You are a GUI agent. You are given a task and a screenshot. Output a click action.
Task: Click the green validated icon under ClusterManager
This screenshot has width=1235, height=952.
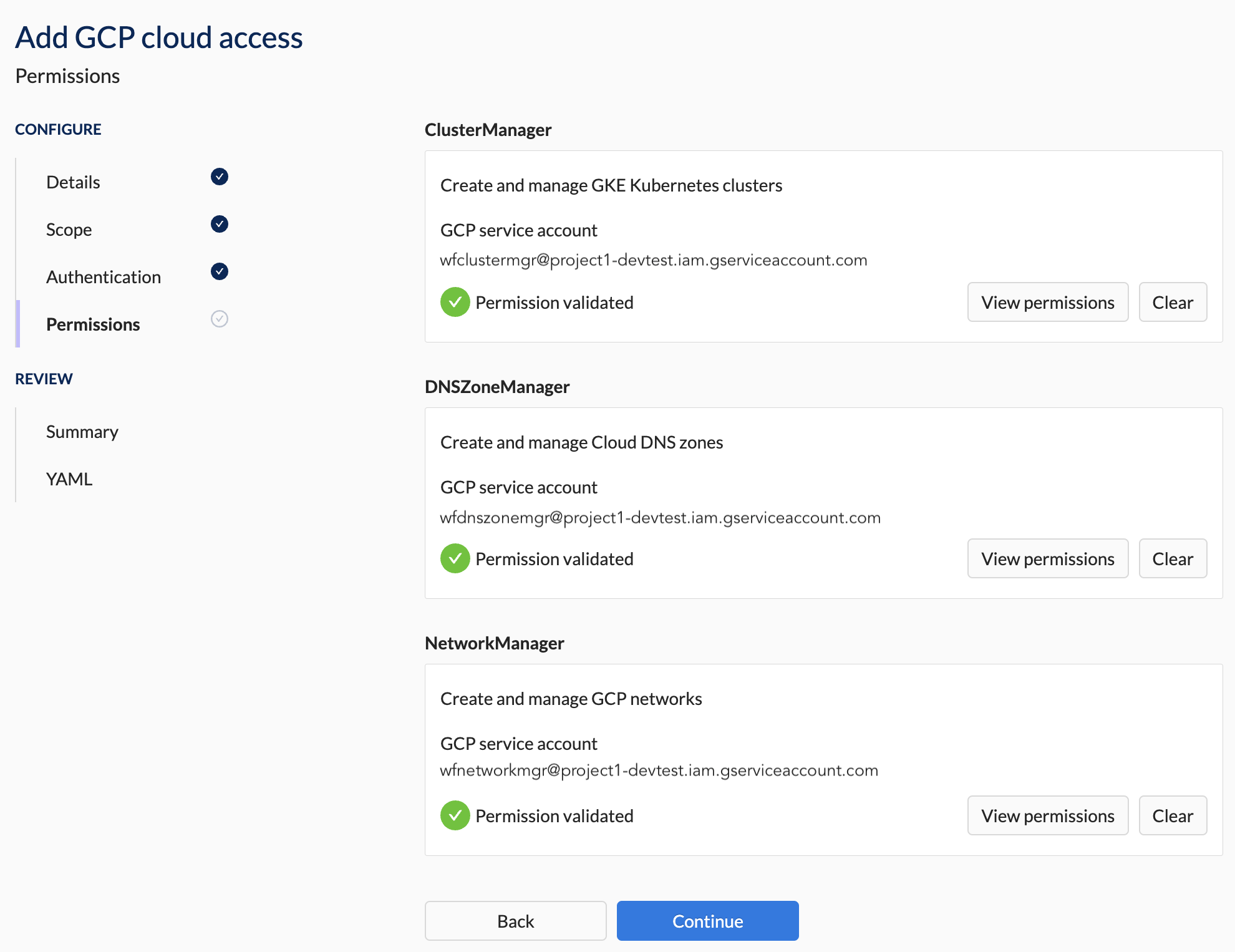click(455, 303)
